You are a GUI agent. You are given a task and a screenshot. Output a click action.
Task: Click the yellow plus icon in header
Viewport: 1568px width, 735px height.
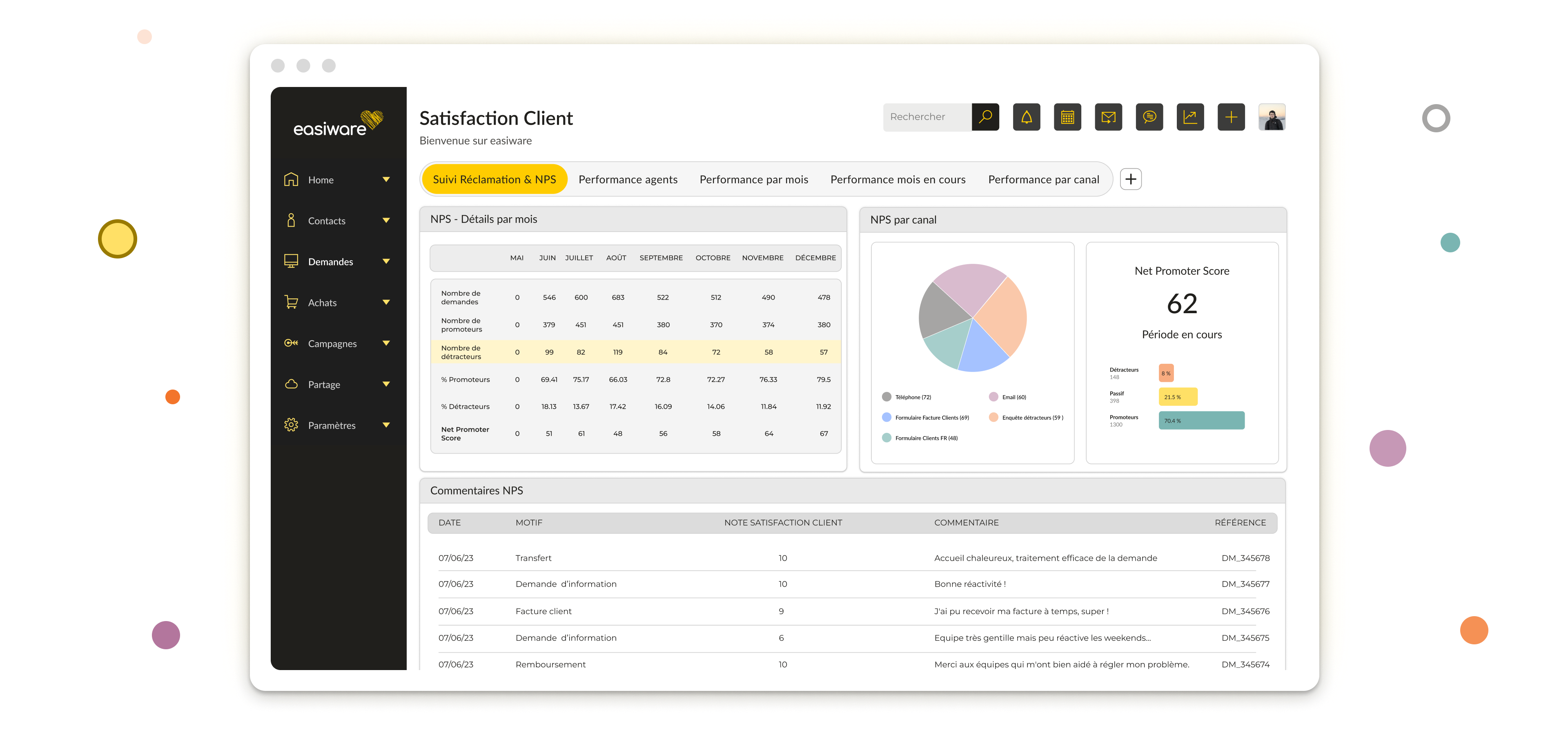point(1231,117)
